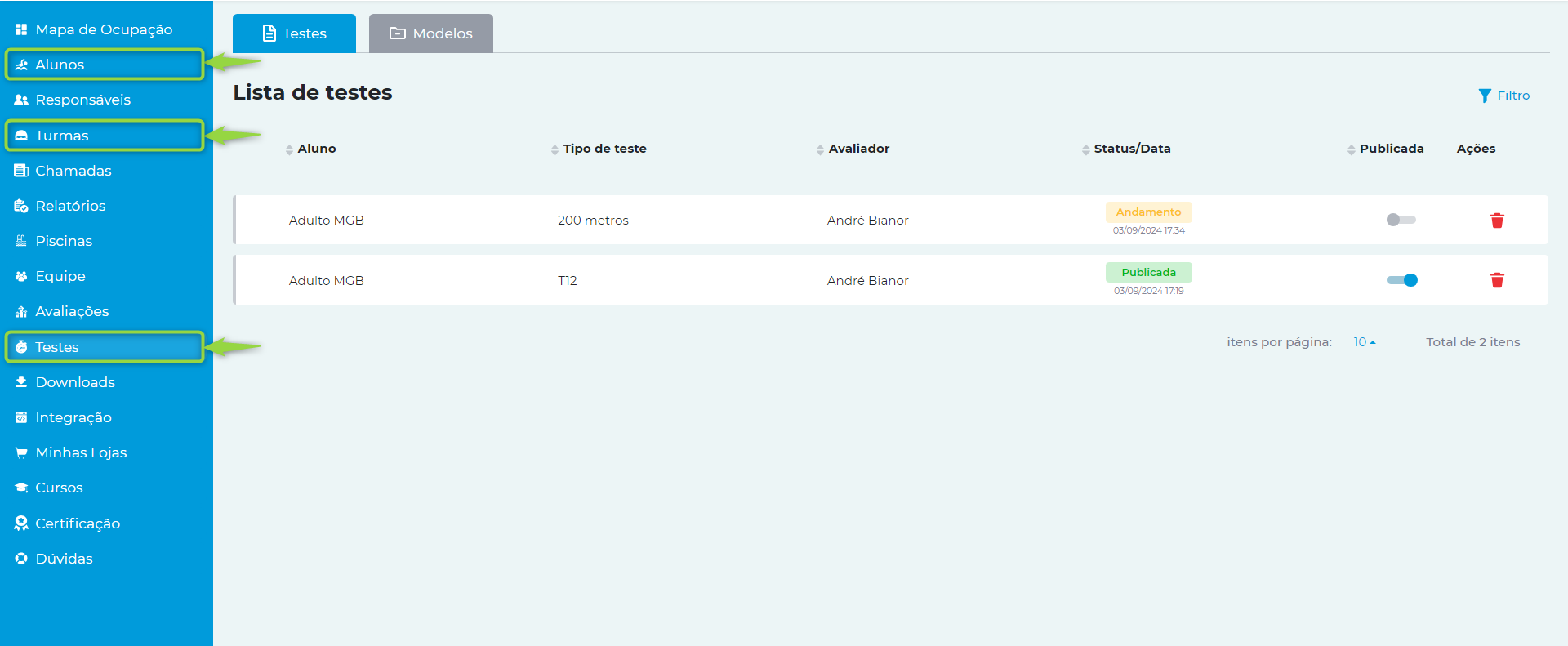Delete the T12 test row

(1497, 280)
